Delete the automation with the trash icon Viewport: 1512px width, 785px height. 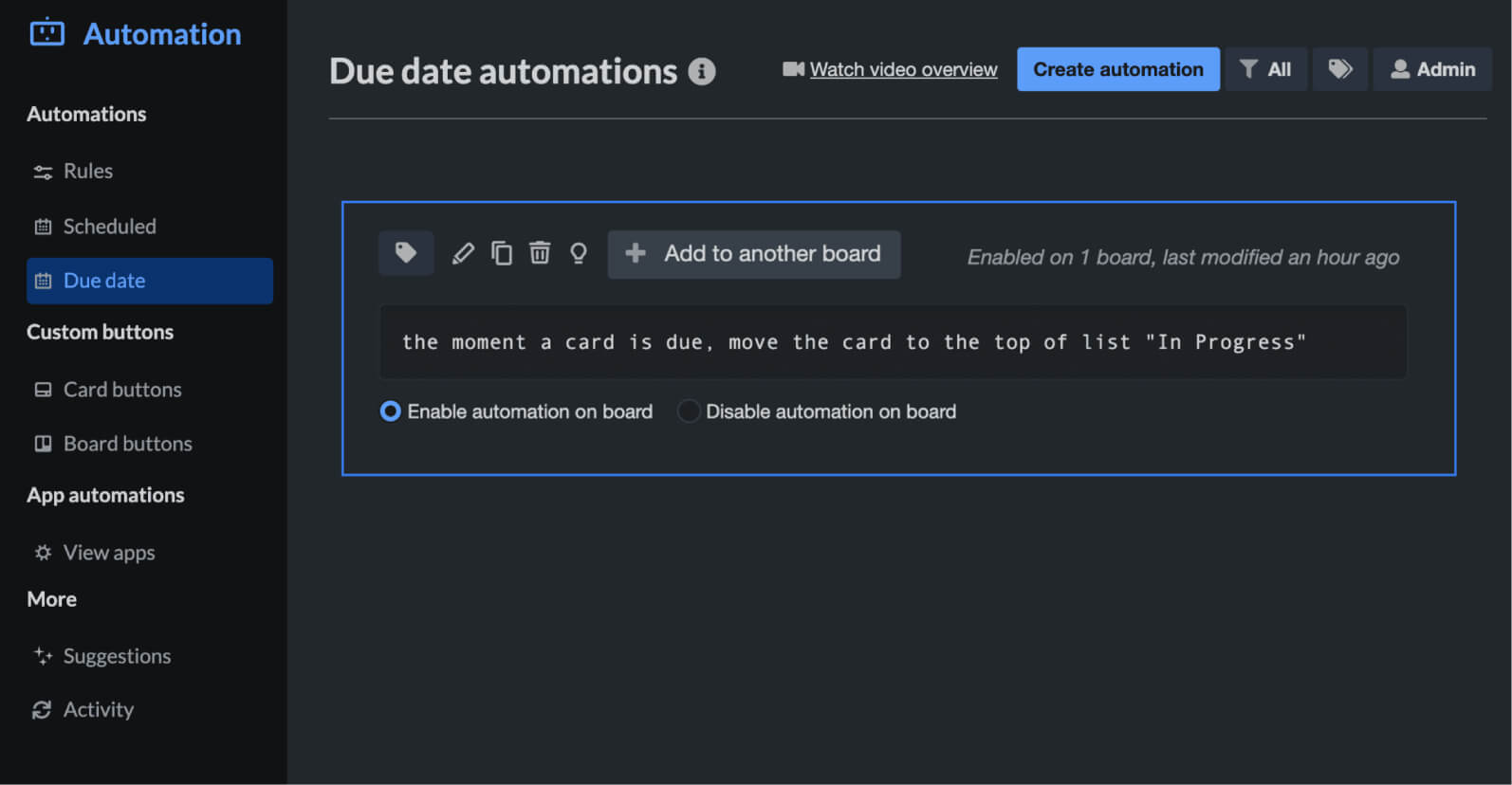click(540, 253)
